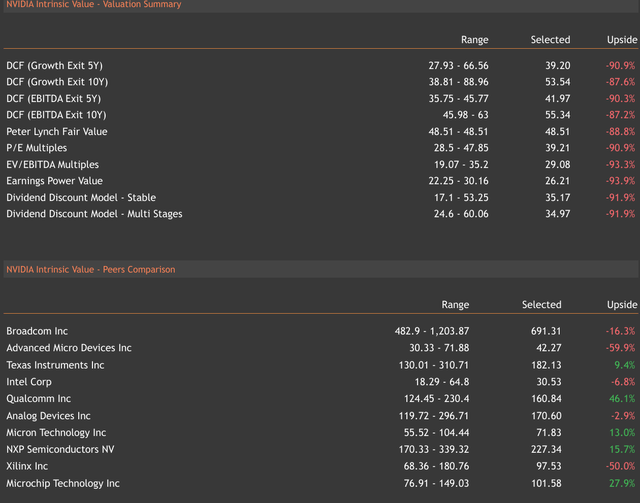Click 'Upside' header in the Peers Comparison table

point(622,305)
